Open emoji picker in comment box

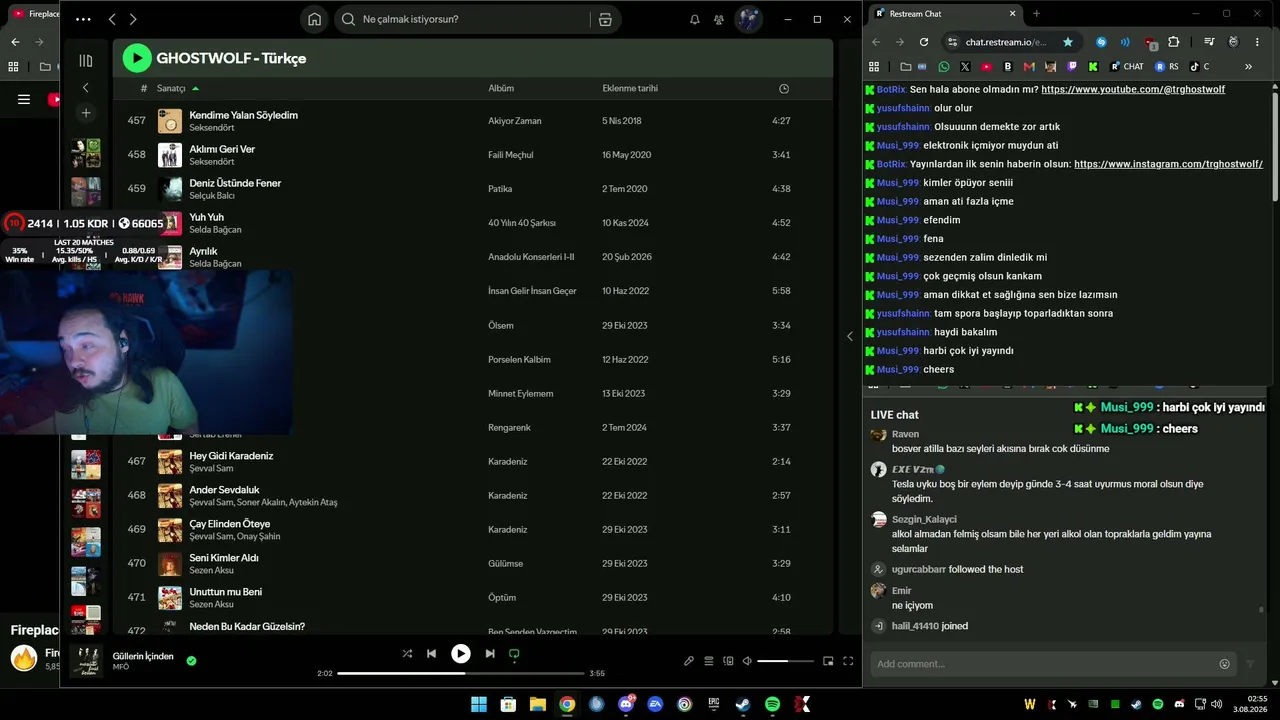[x=1225, y=664]
